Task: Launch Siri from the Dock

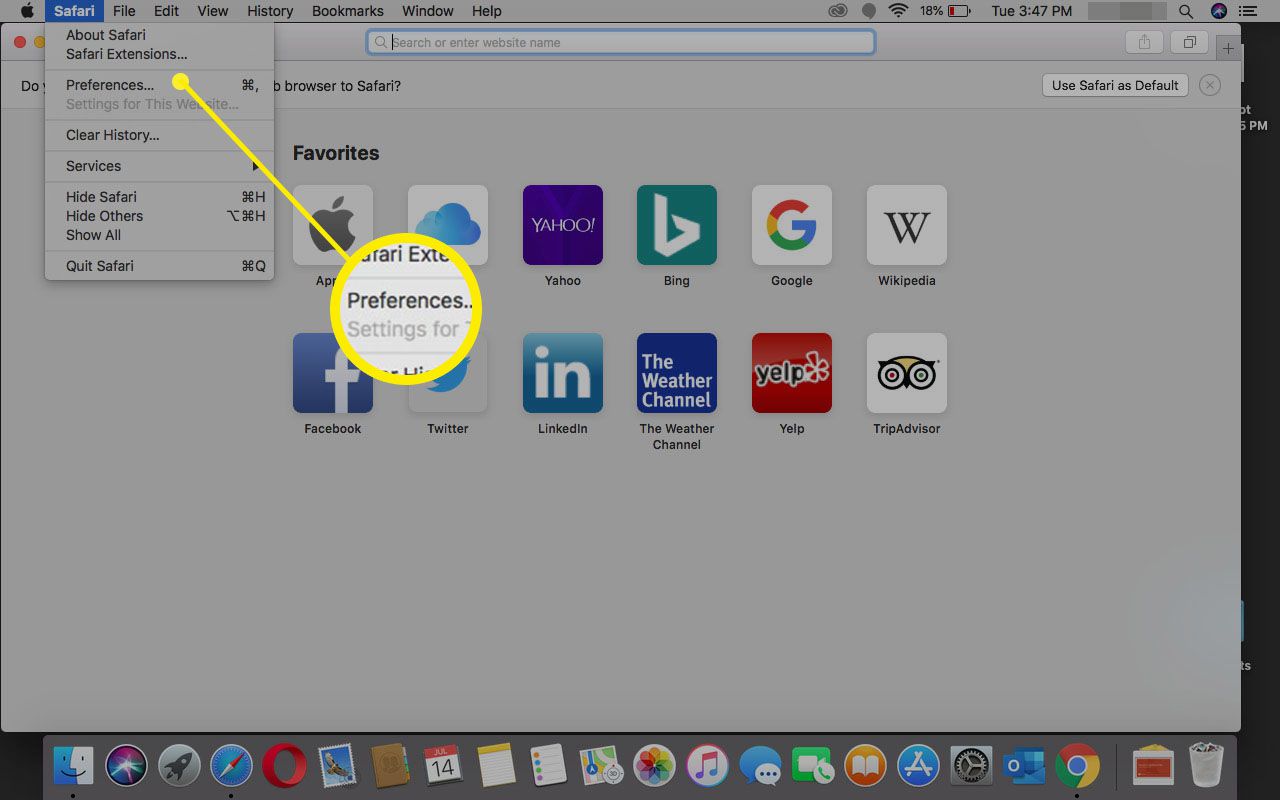Action: coord(127,766)
